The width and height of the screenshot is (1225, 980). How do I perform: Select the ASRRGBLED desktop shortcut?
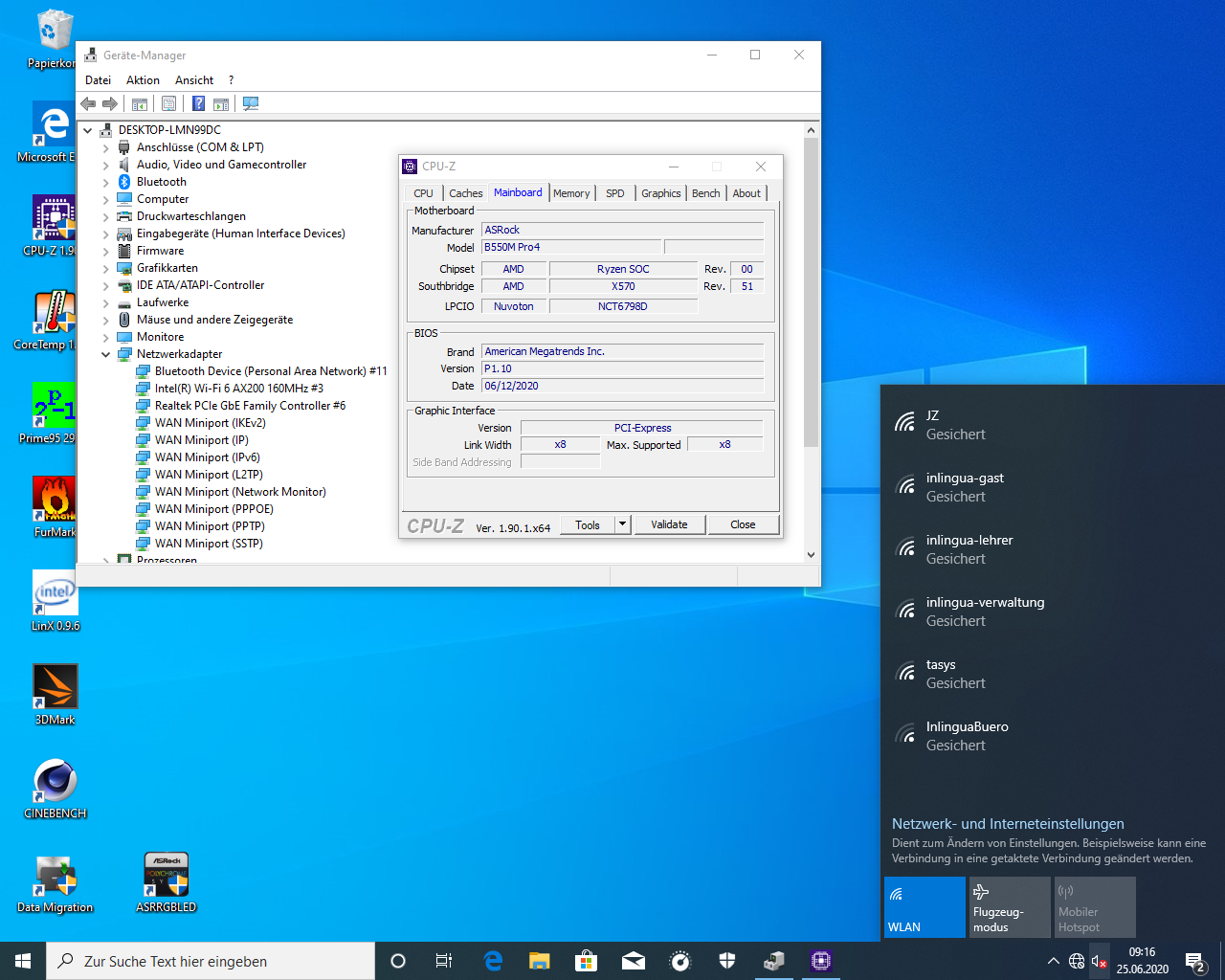[167, 881]
